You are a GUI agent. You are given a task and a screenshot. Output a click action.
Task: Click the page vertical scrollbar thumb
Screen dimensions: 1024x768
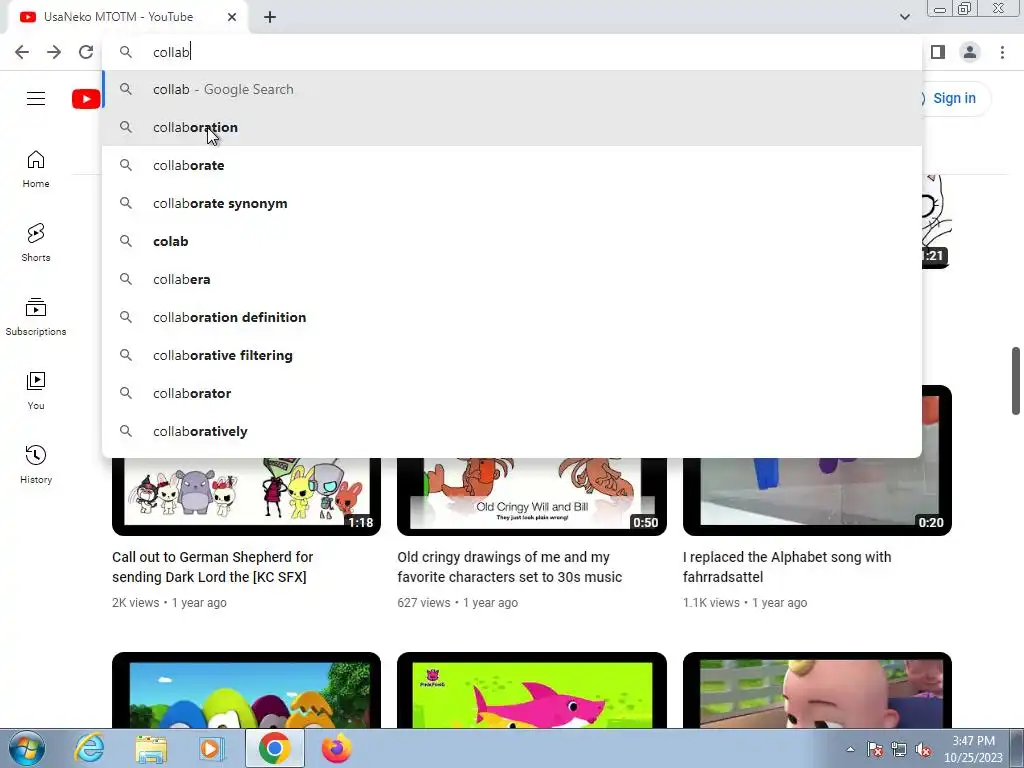(x=1016, y=381)
